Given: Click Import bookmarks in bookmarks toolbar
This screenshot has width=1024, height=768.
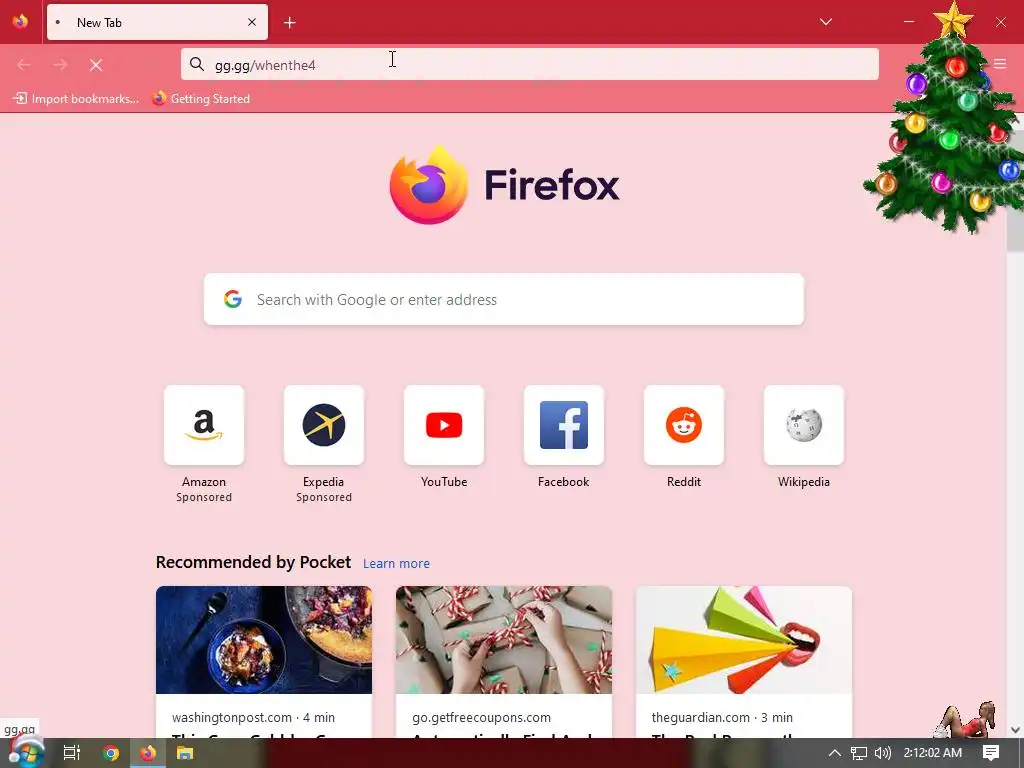Looking at the screenshot, I should [x=76, y=99].
